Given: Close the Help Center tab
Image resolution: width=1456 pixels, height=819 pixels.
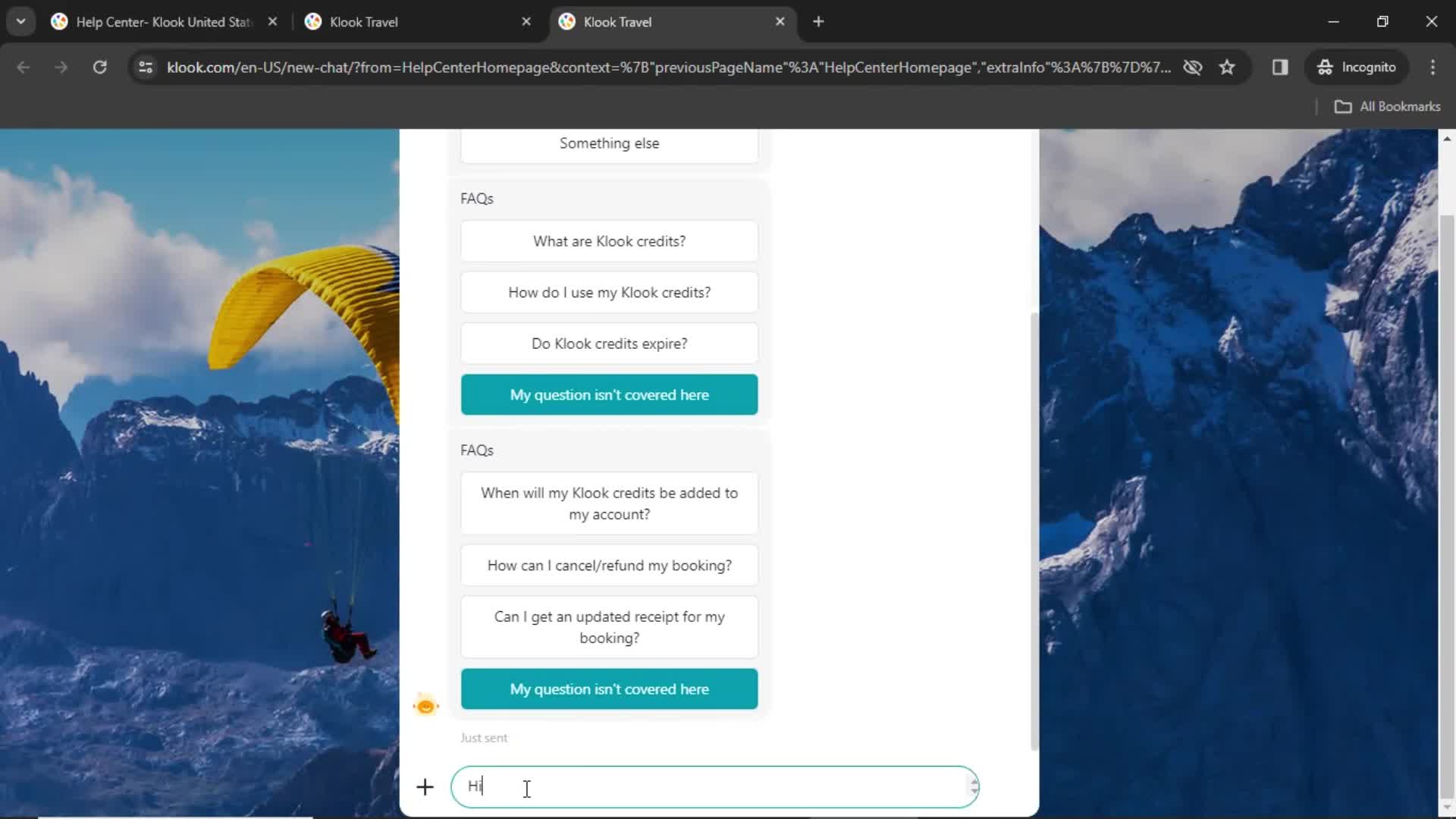Looking at the screenshot, I should click(x=272, y=22).
